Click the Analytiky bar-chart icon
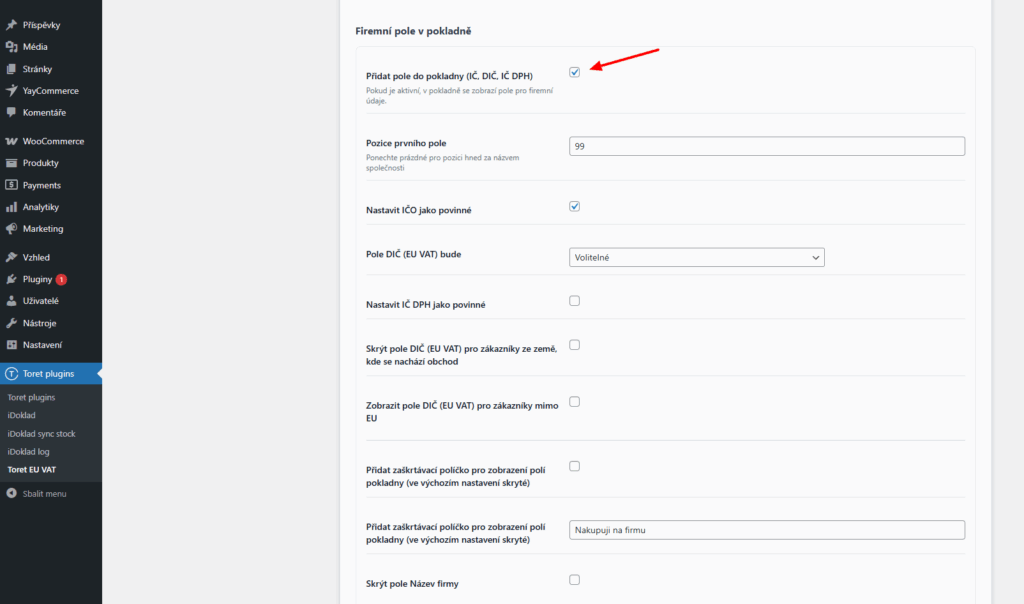 point(11,207)
